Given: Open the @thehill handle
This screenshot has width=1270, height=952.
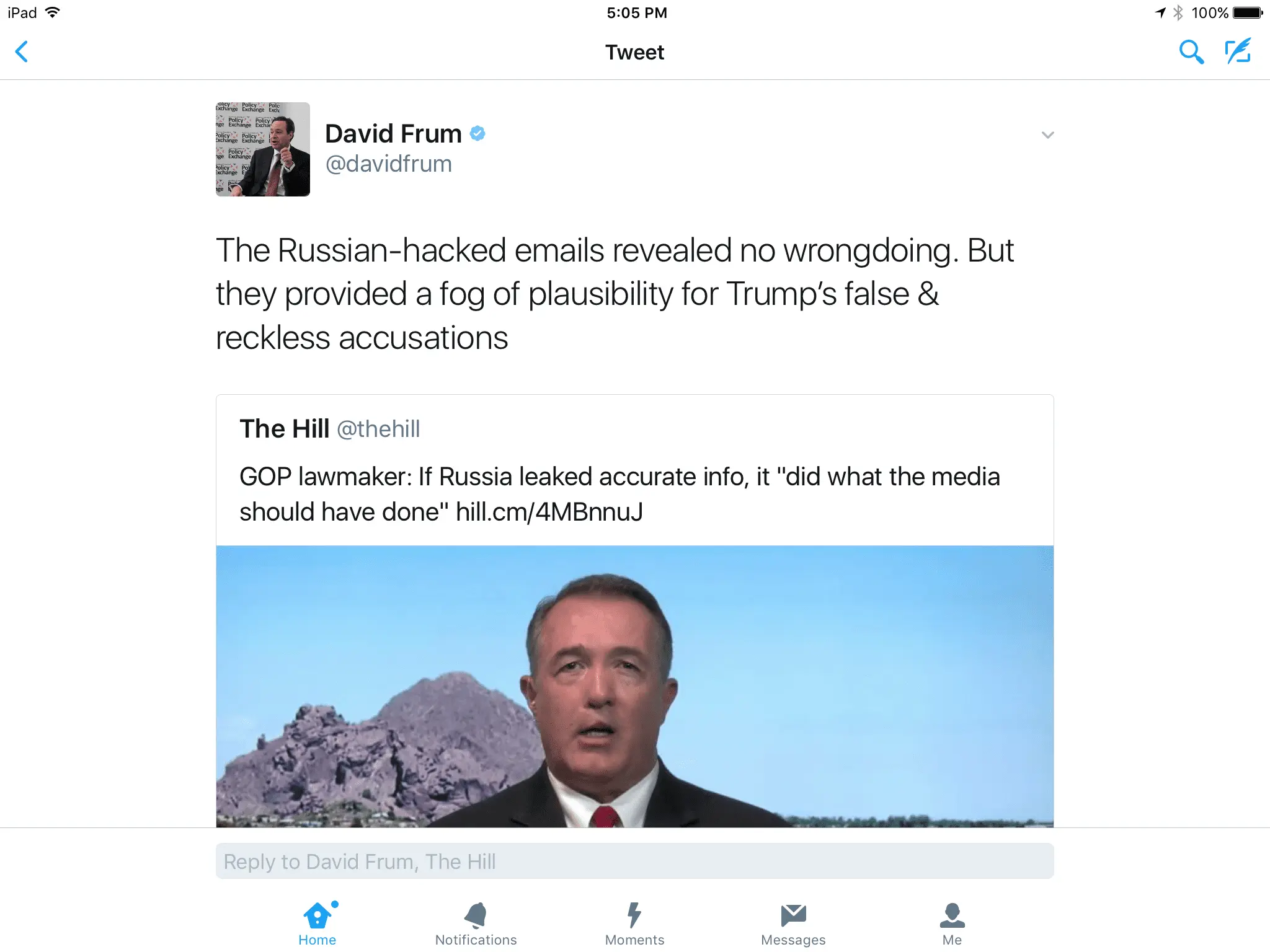Looking at the screenshot, I should point(378,429).
